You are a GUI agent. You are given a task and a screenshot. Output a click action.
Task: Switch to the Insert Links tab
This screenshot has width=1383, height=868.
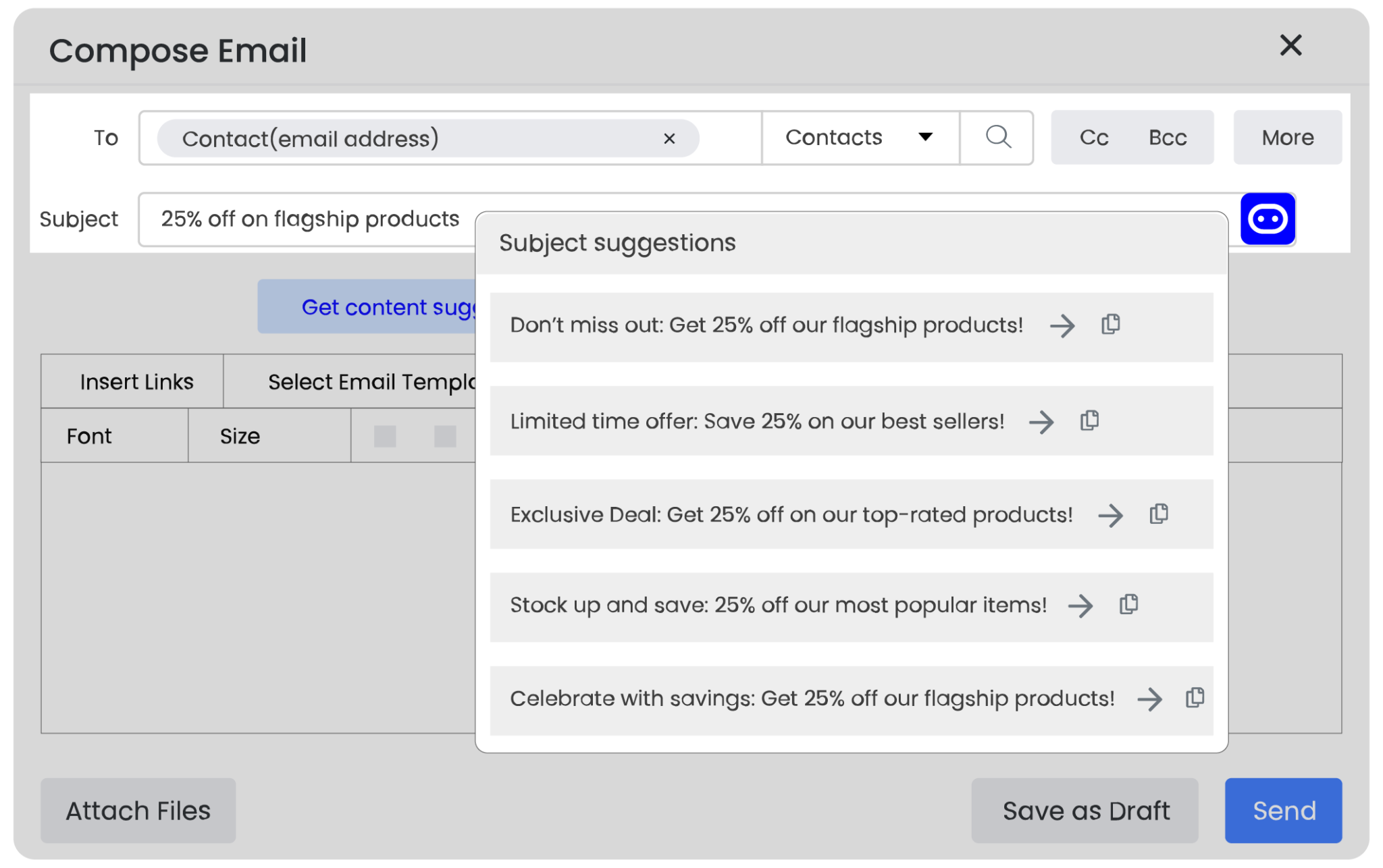136,381
